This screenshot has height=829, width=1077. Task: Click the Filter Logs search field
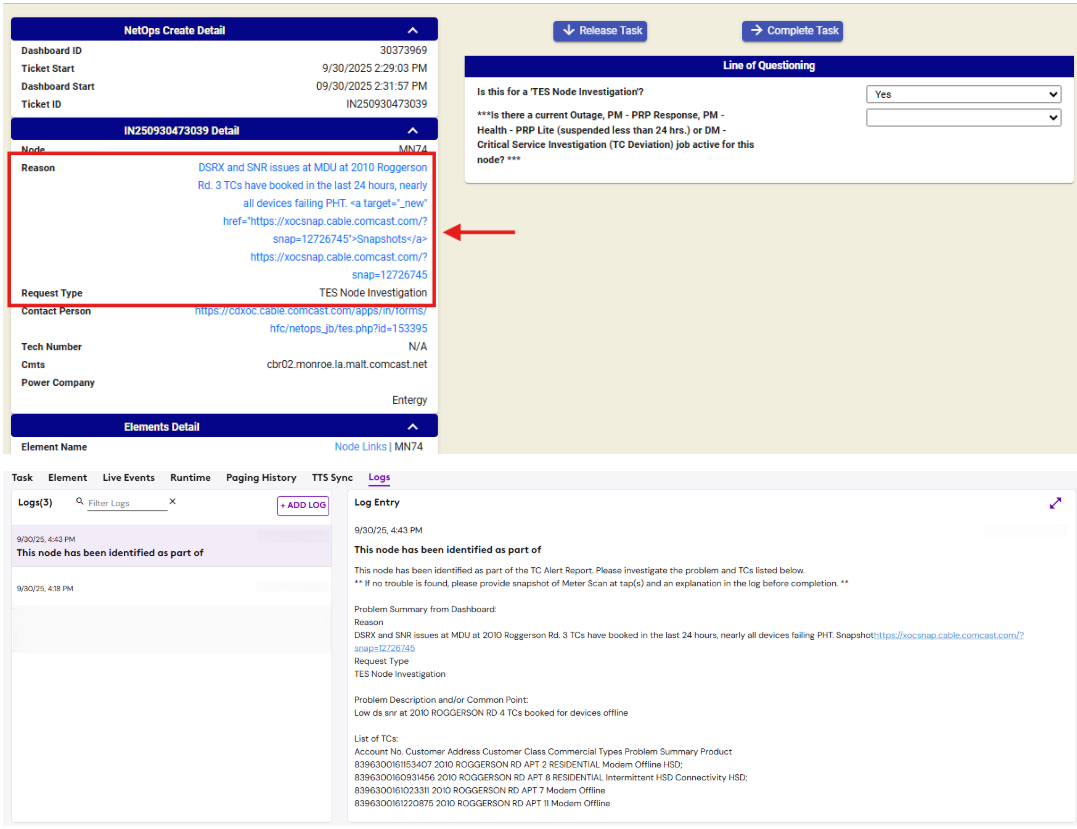(125, 503)
